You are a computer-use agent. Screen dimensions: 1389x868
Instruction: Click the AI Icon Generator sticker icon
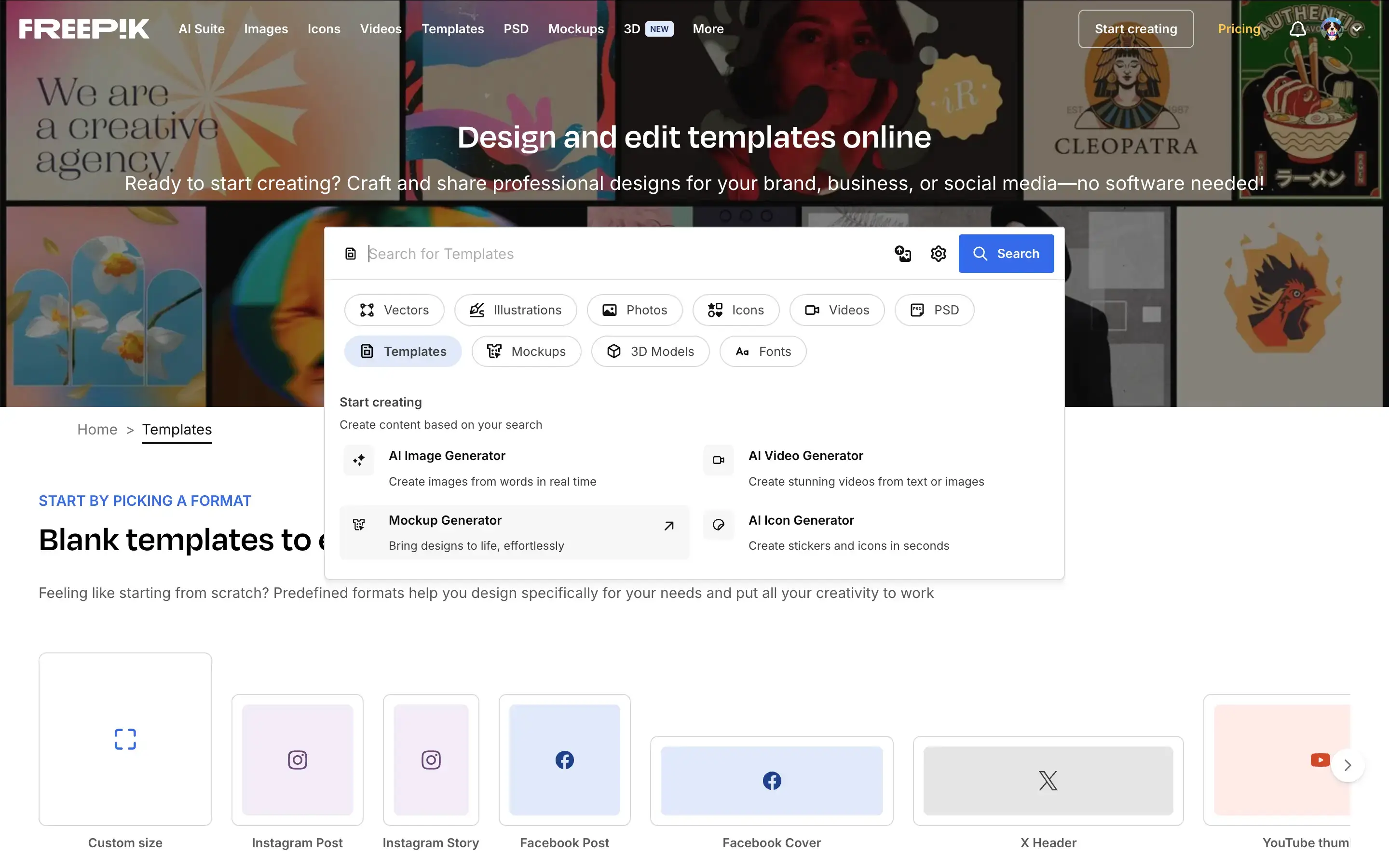point(719,525)
